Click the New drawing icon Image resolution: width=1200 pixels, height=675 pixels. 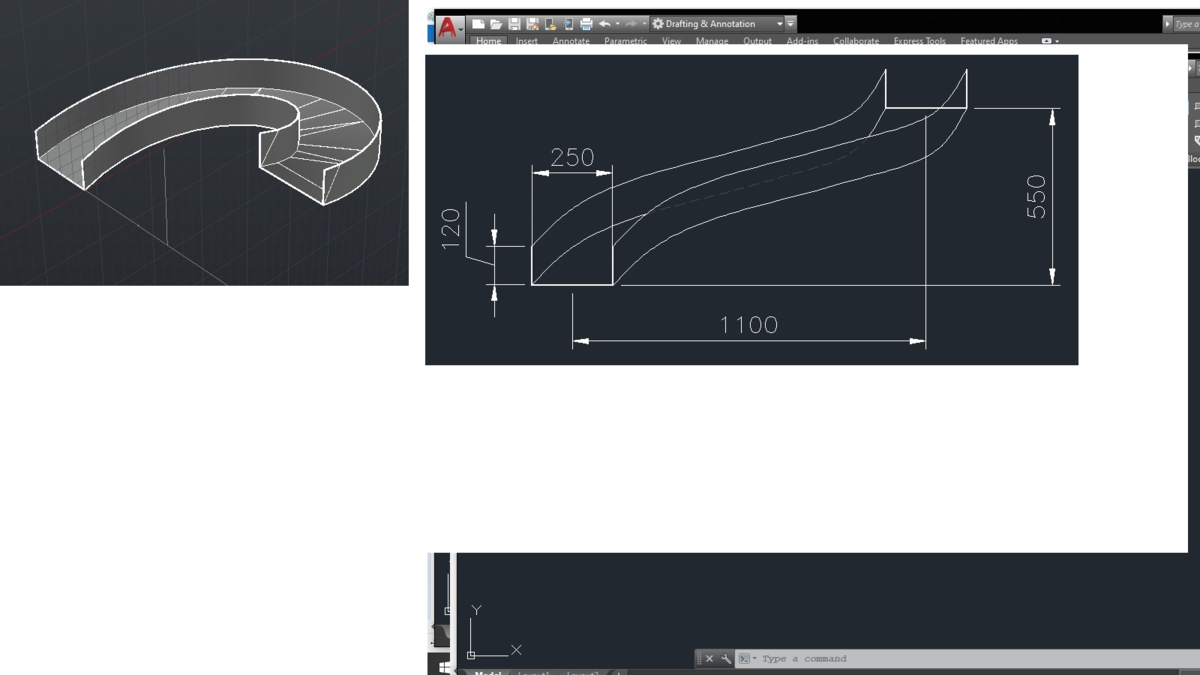[478, 24]
